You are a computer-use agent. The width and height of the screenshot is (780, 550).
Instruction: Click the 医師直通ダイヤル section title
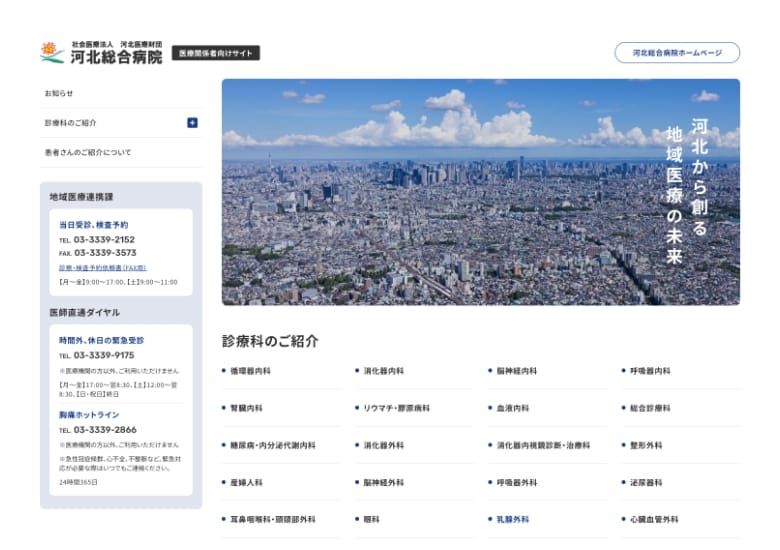(85, 313)
